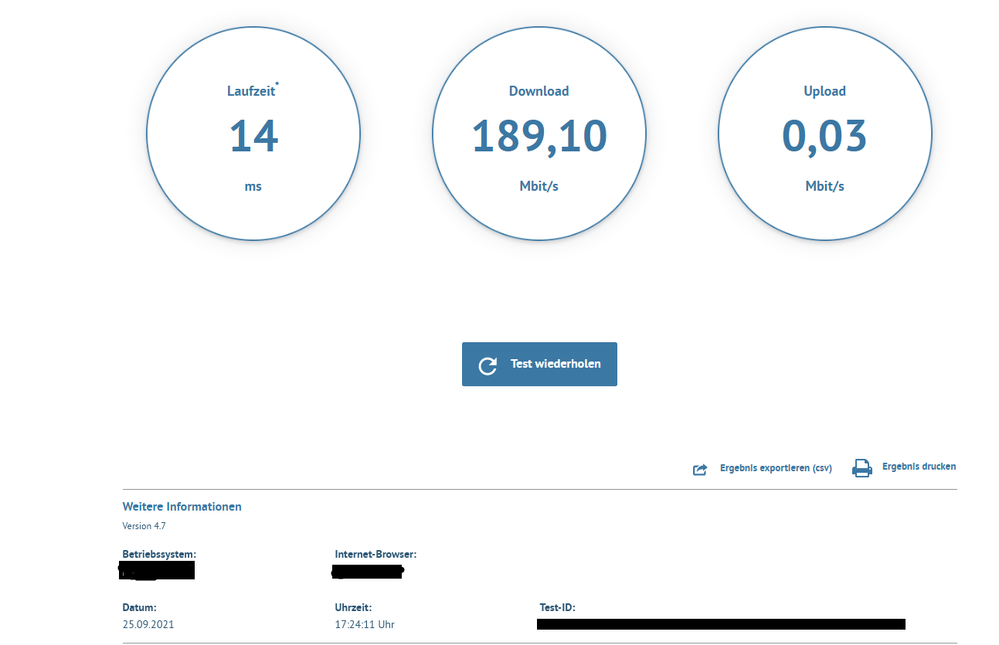
Task: Click the Version 4.7 text
Action: coord(144,526)
